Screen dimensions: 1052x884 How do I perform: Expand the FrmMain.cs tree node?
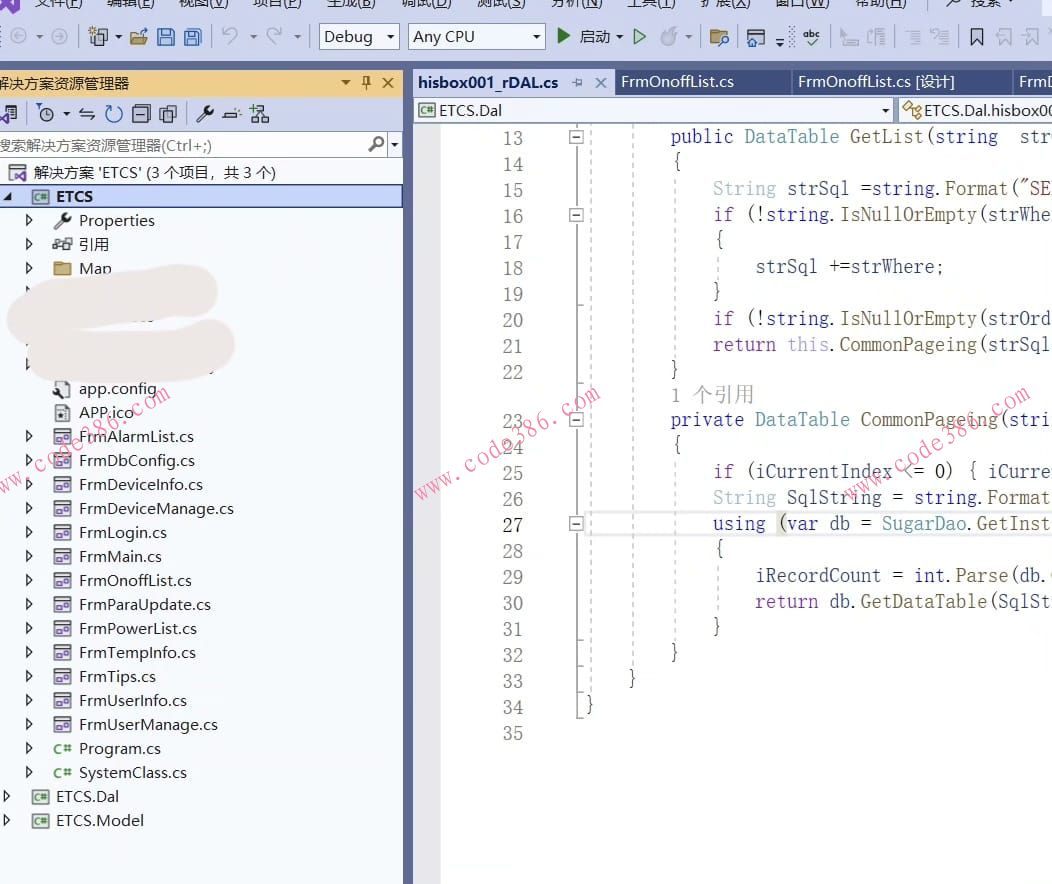tap(29, 556)
